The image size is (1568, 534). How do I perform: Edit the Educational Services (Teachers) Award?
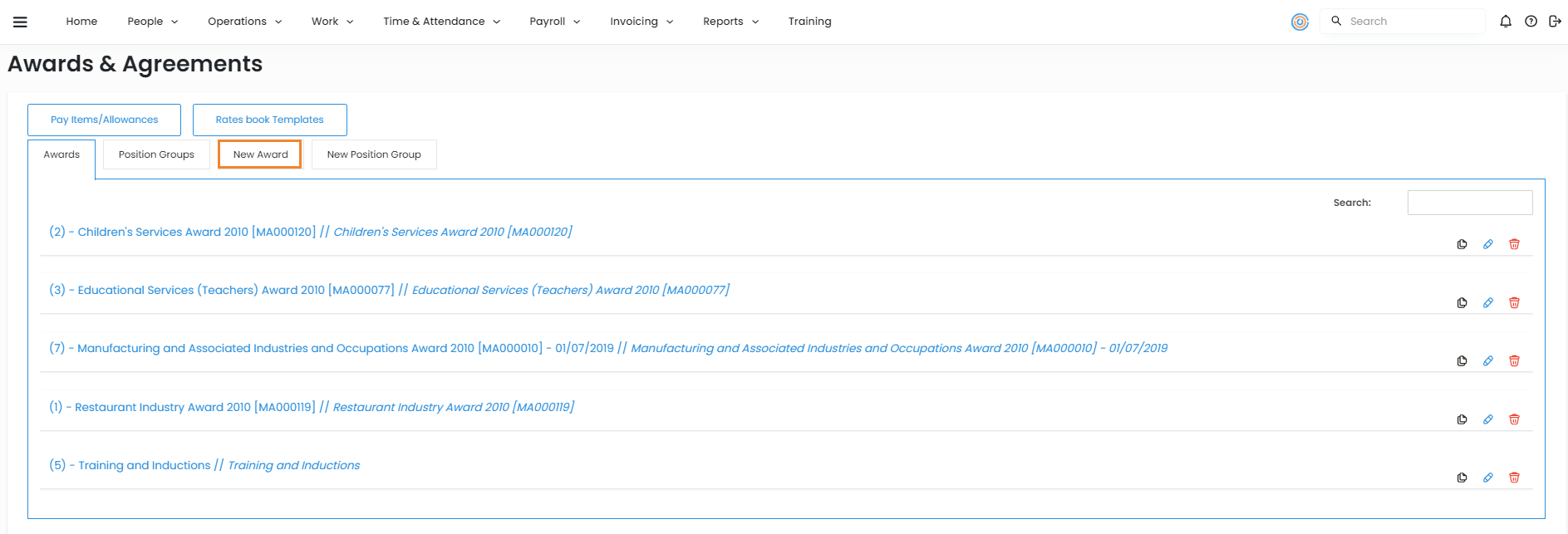pos(1487,303)
